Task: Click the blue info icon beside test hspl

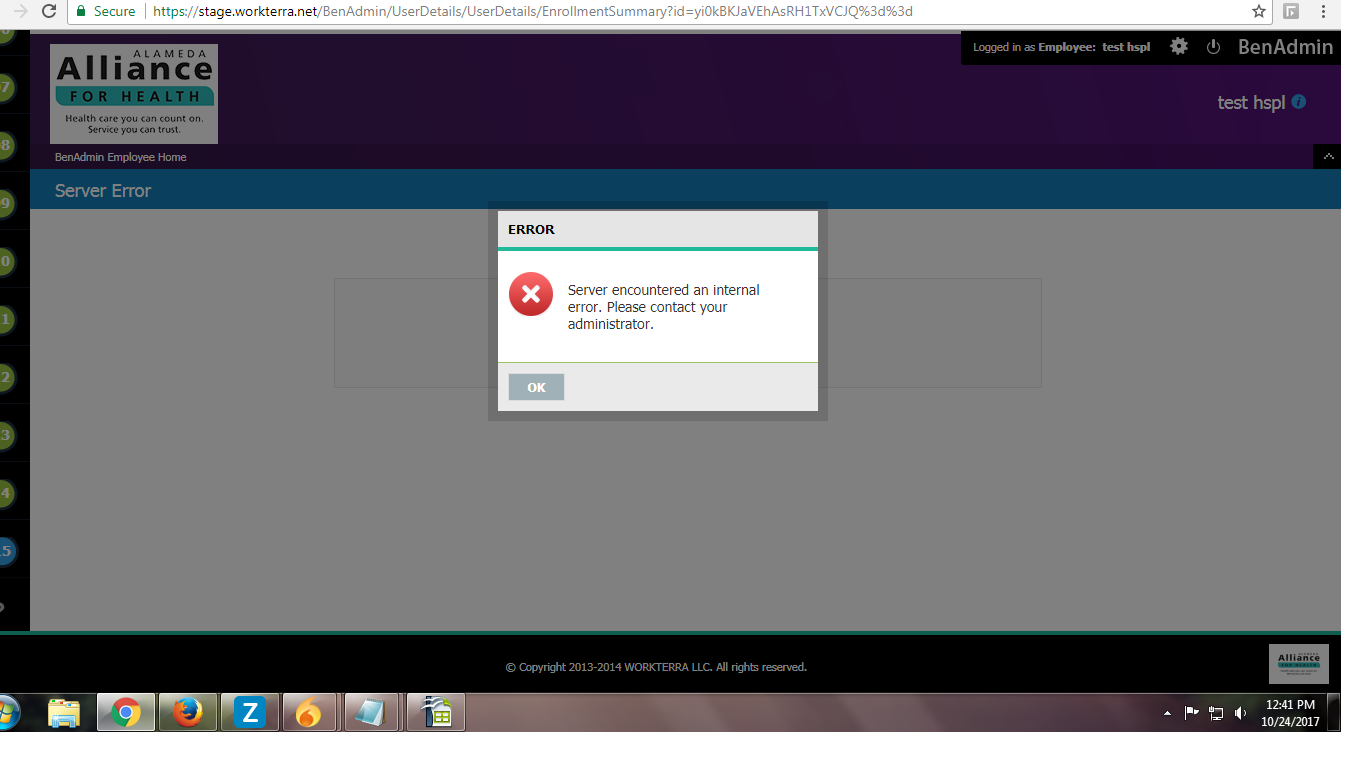Action: (1299, 102)
